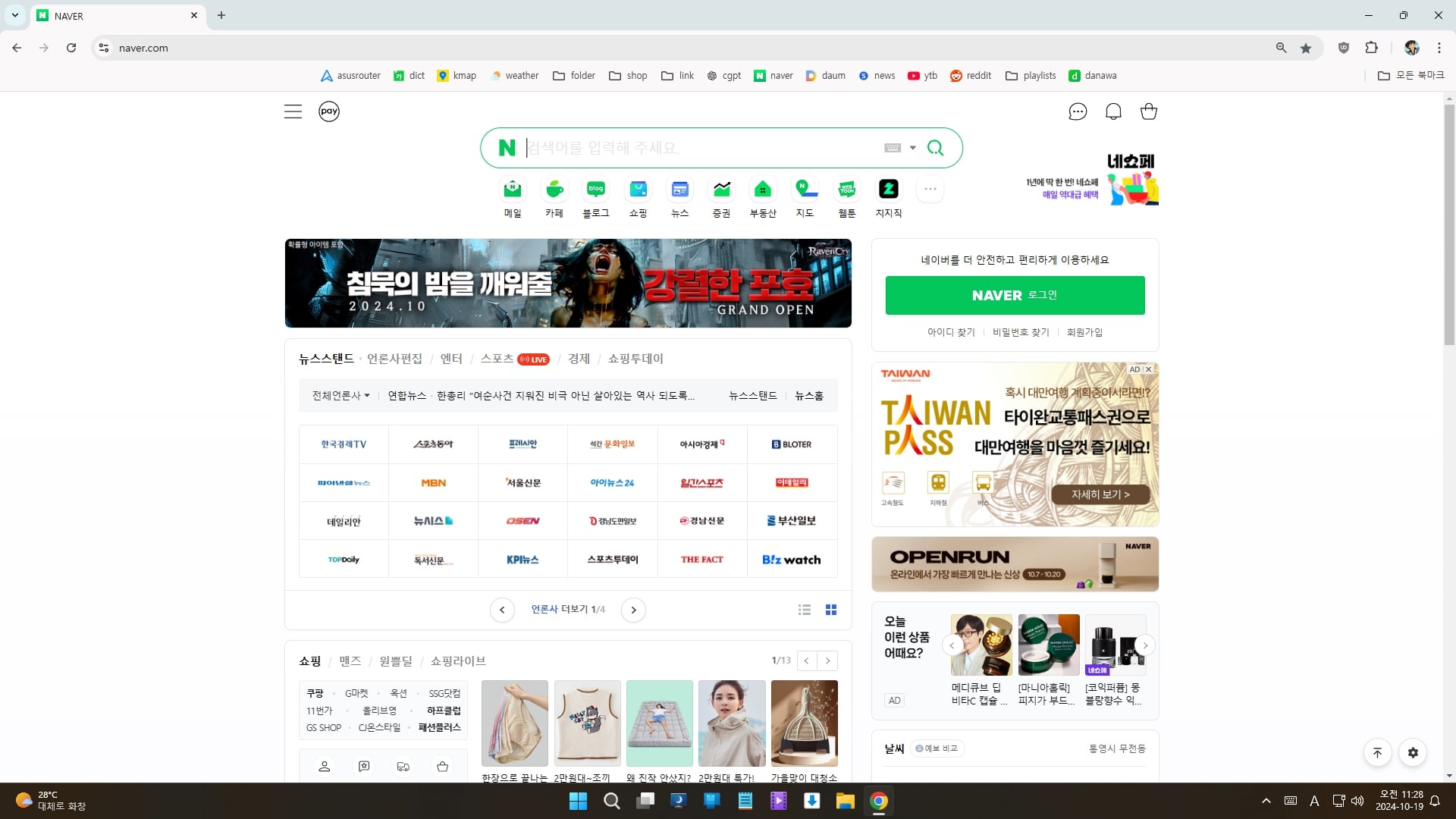This screenshot has width=1456, height=819.
Task: Select the 언론사편집 tab
Action: [394, 359]
